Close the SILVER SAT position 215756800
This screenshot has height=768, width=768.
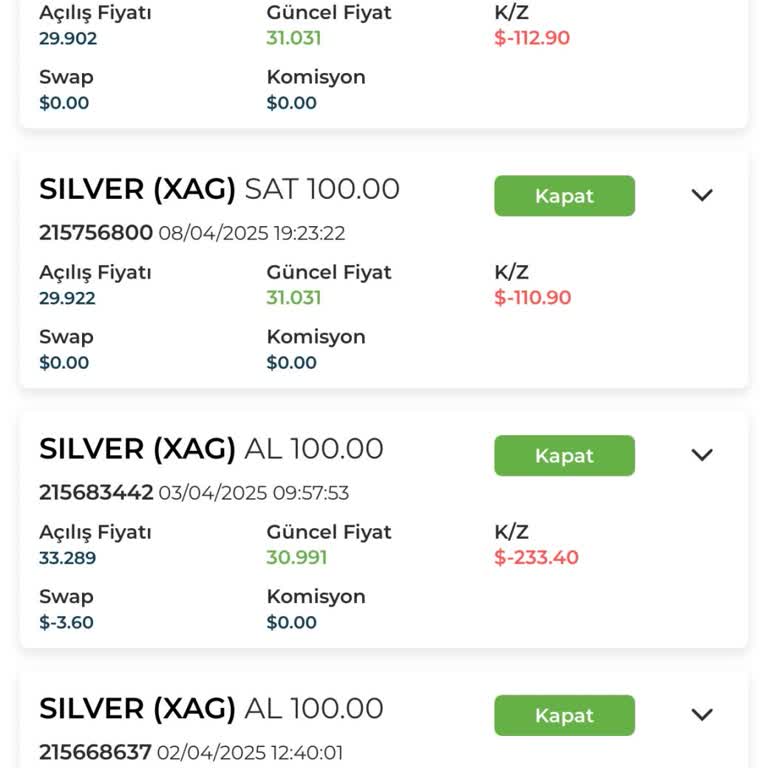click(x=564, y=196)
